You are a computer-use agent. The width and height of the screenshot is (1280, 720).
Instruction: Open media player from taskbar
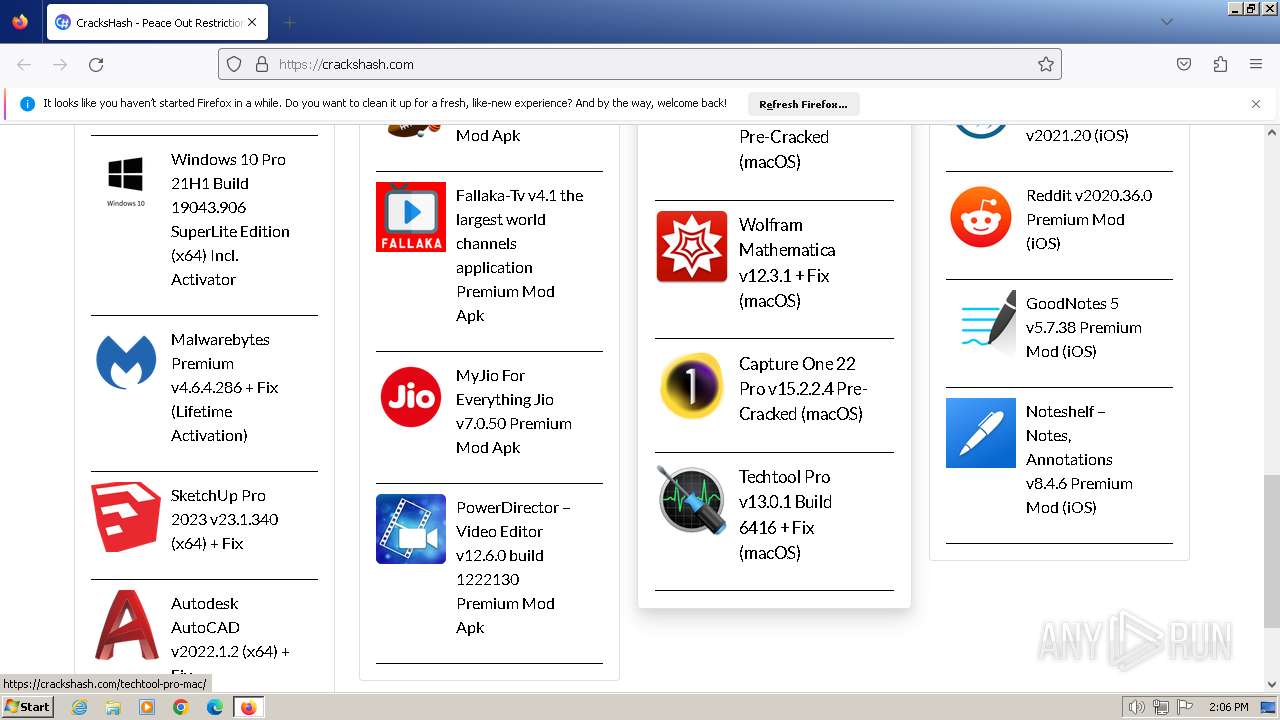(x=147, y=707)
